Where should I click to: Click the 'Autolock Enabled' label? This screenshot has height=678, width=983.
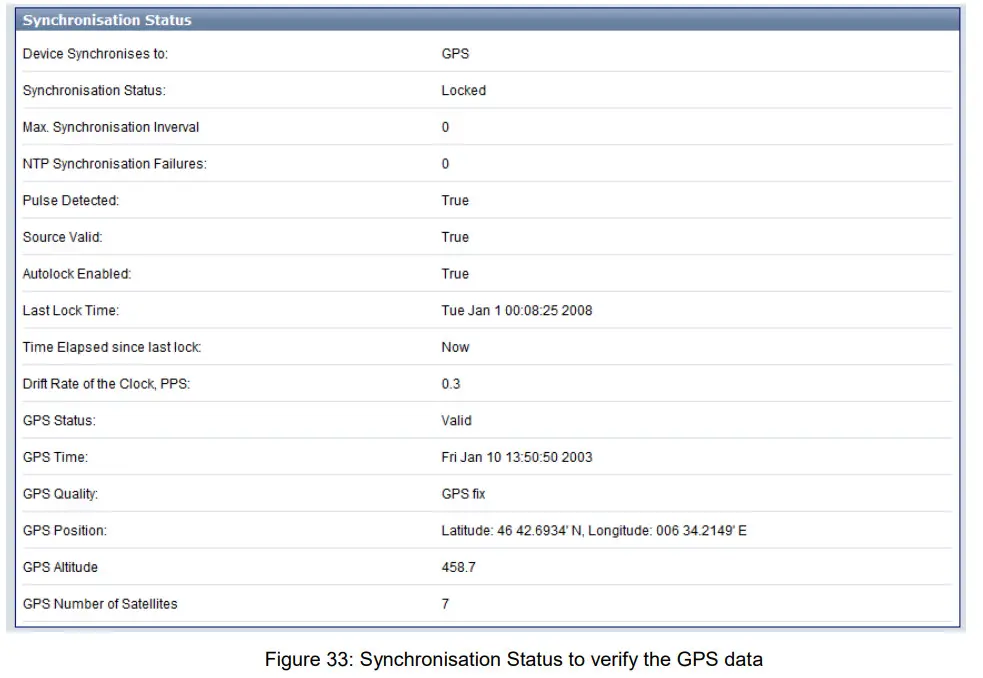77,273
